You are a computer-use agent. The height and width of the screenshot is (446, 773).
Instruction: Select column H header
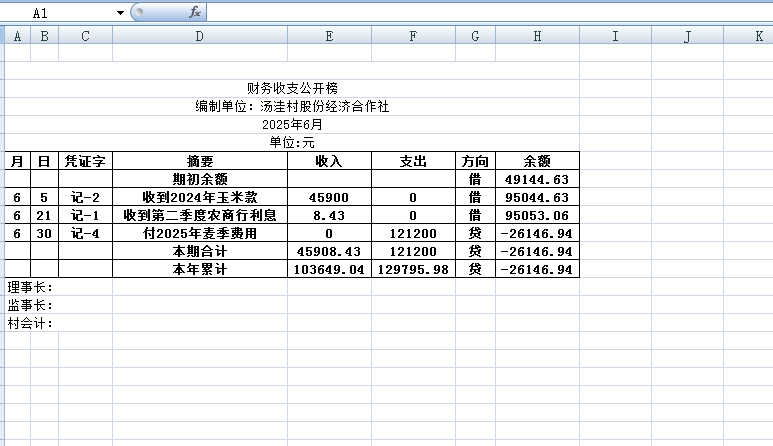tap(537, 36)
